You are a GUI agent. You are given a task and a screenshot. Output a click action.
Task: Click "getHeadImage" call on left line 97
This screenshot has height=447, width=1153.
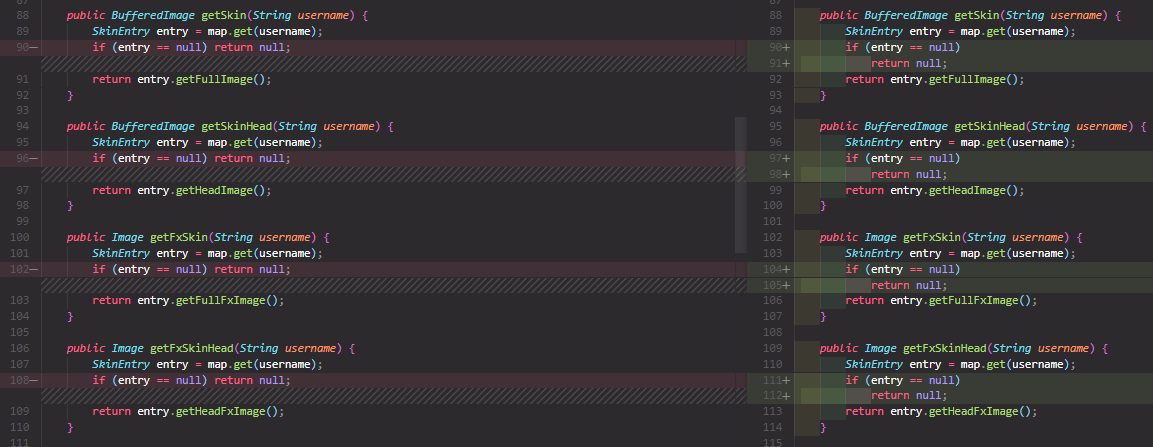(214, 190)
